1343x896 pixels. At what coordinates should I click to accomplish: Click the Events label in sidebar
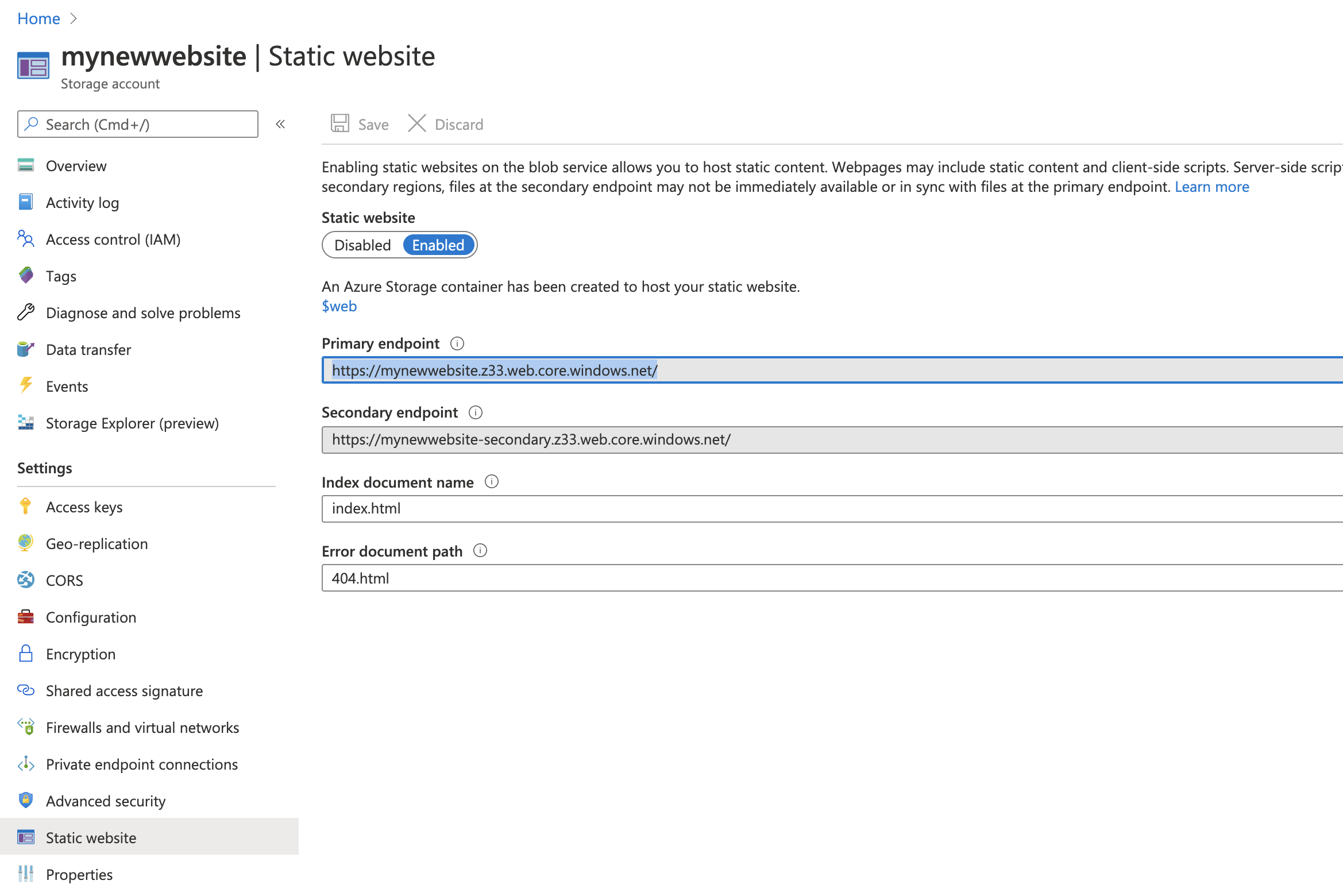click(x=67, y=386)
